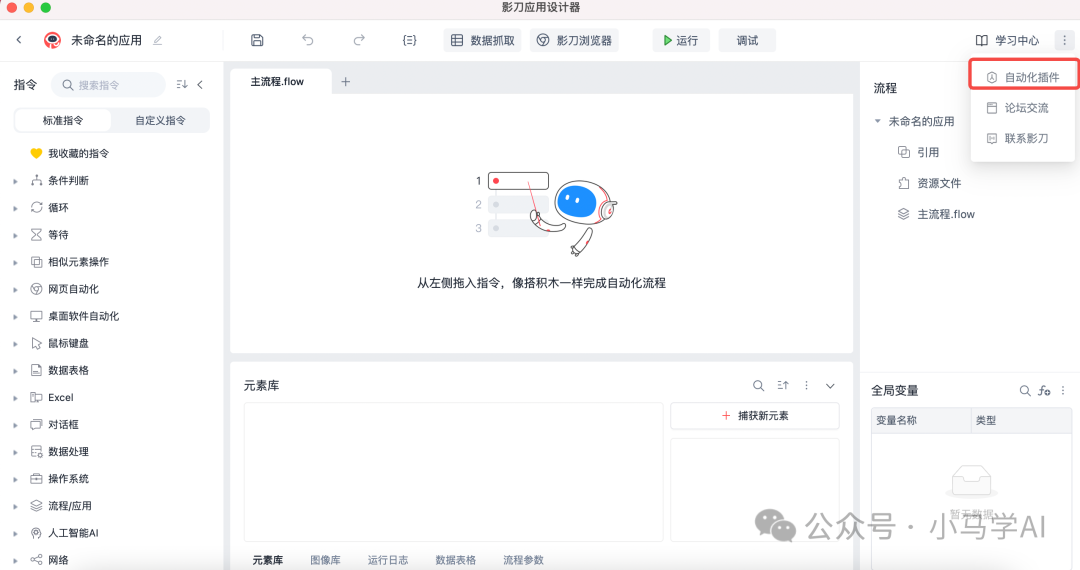Viewport: 1080px width, 570px height.
Task: Click the Excel icon in instruction list
Action: point(37,397)
